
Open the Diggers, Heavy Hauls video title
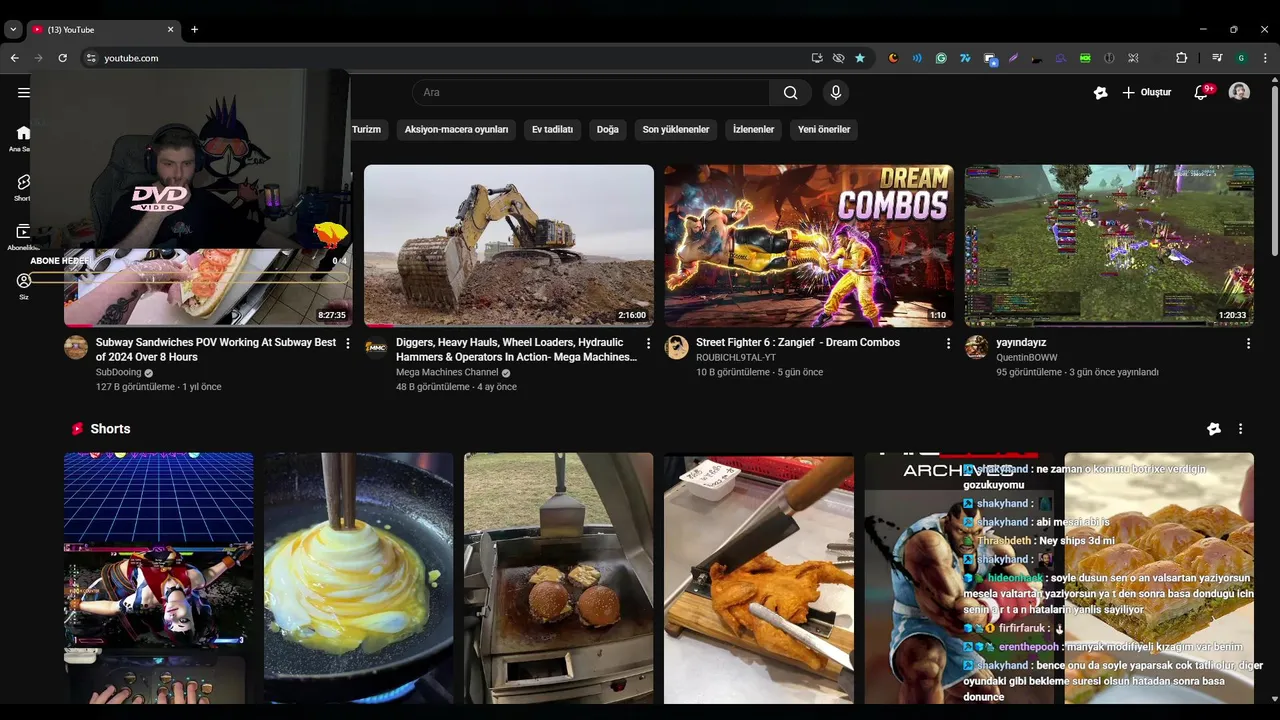click(516, 349)
